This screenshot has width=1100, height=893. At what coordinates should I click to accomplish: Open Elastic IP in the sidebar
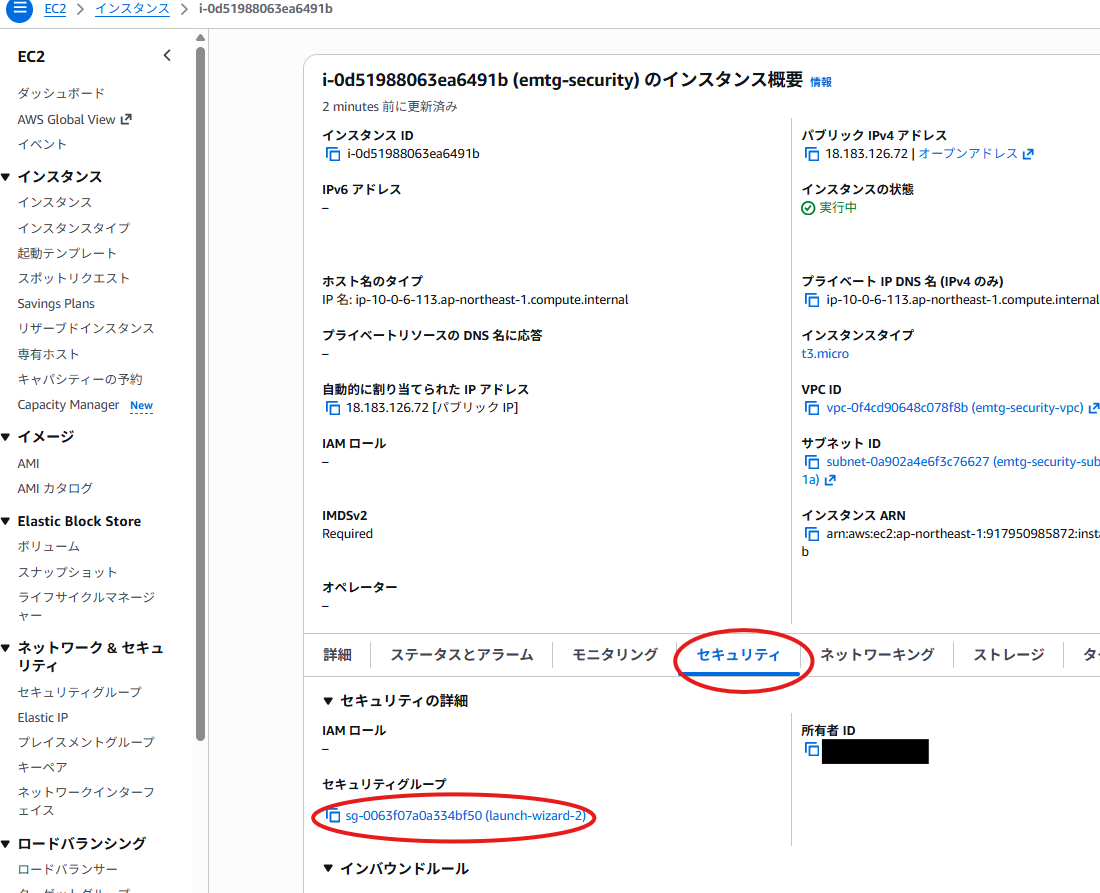click(43, 718)
